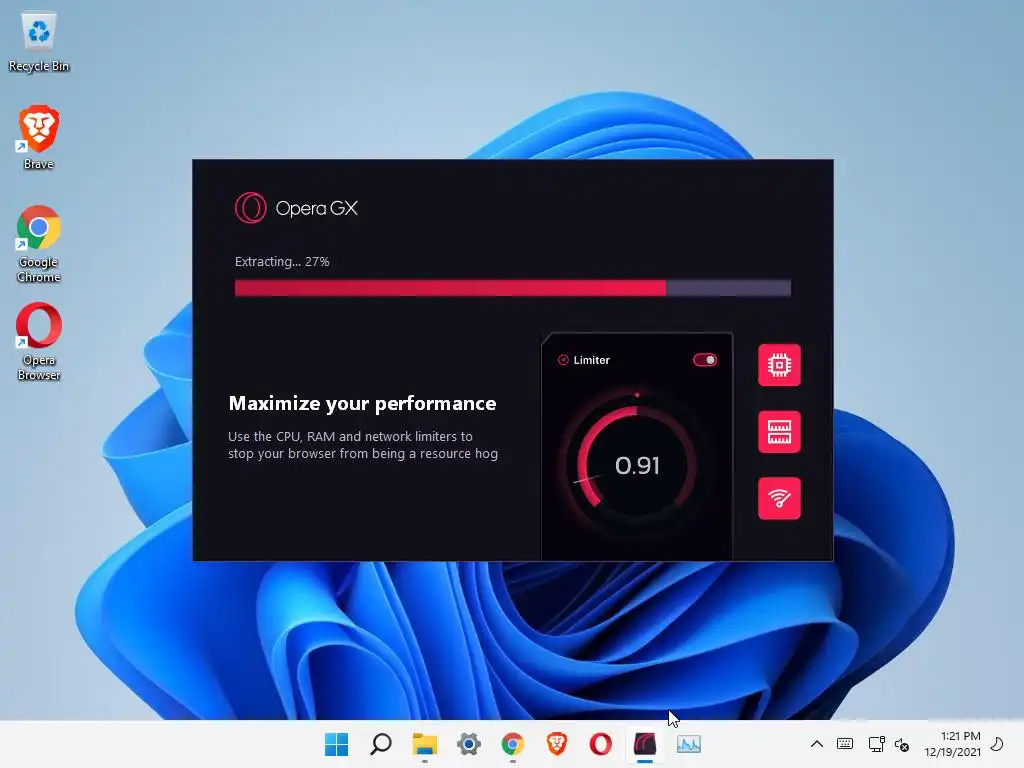The width and height of the screenshot is (1024, 768).
Task: Click the moon notification icon
Action: 997,744
